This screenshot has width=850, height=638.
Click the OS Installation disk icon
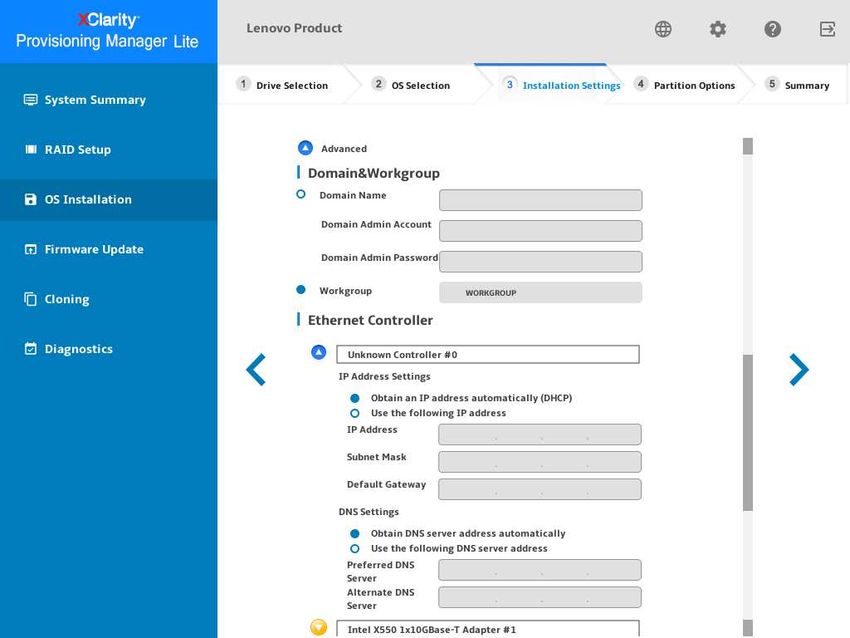click(x=30, y=199)
